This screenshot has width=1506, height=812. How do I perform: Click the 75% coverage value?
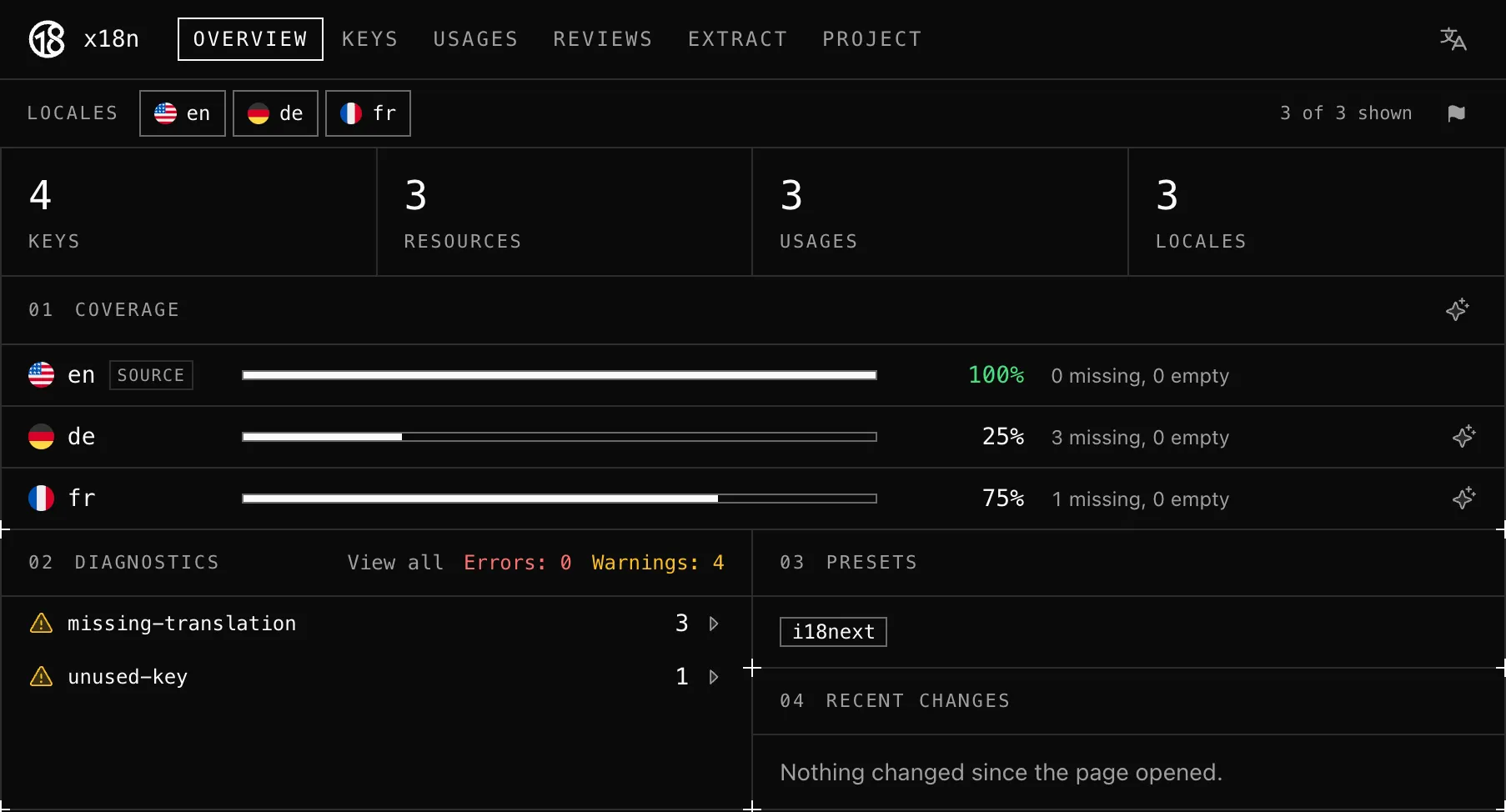pos(1002,499)
